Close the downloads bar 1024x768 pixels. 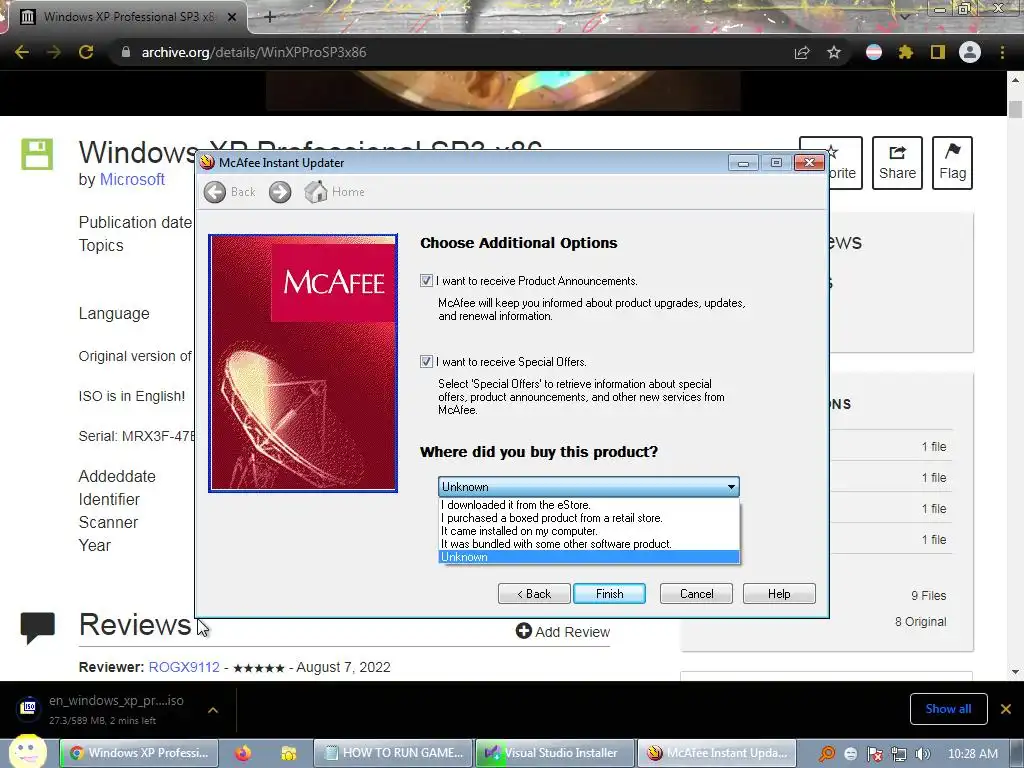point(1006,709)
